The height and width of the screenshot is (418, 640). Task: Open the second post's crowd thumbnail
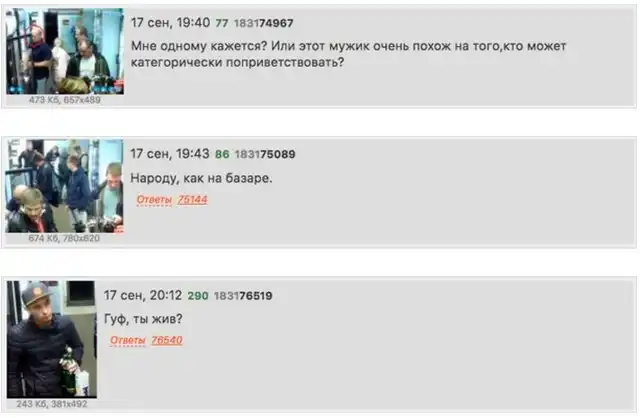click(x=64, y=186)
